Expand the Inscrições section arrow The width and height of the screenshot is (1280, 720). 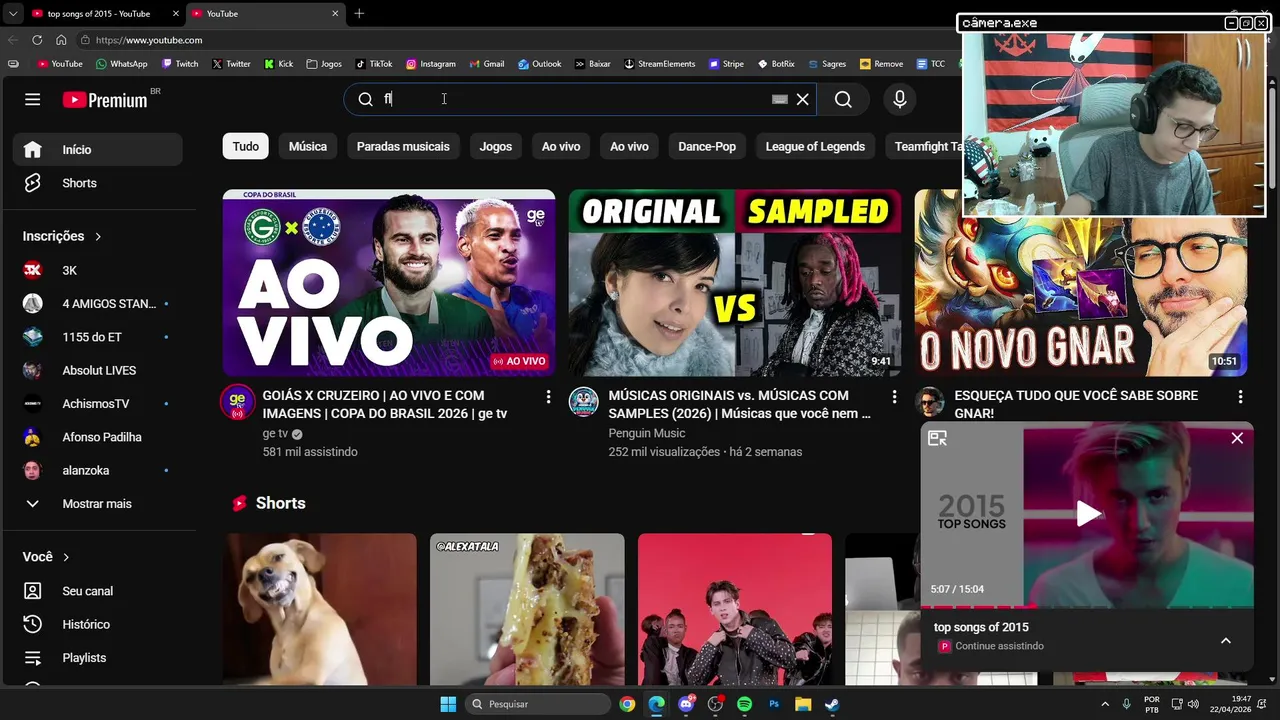pyautogui.click(x=98, y=237)
